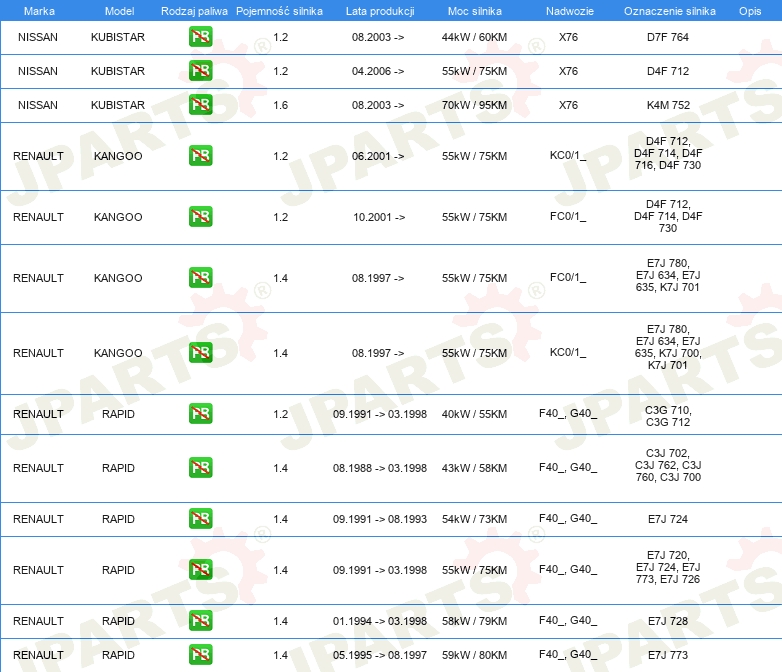
Task: Click RAPID in the E7J 728 row
Action: click(x=118, y=621)
